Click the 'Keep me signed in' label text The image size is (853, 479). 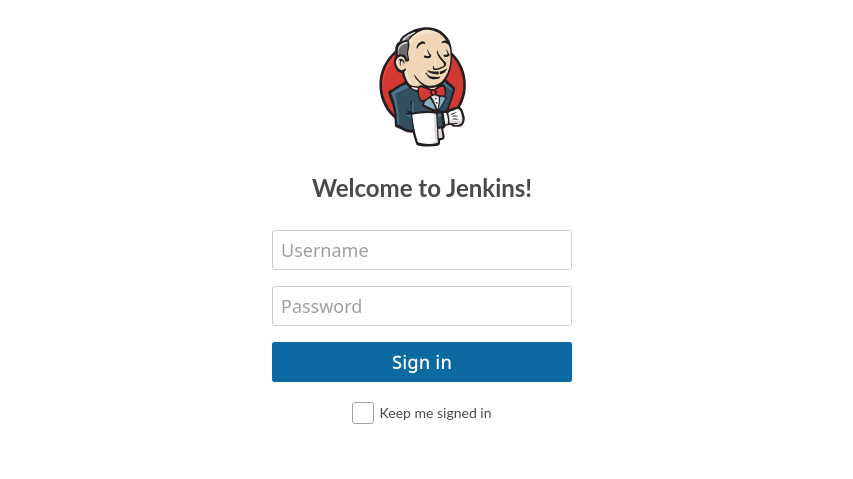click(x=435, y=413)
